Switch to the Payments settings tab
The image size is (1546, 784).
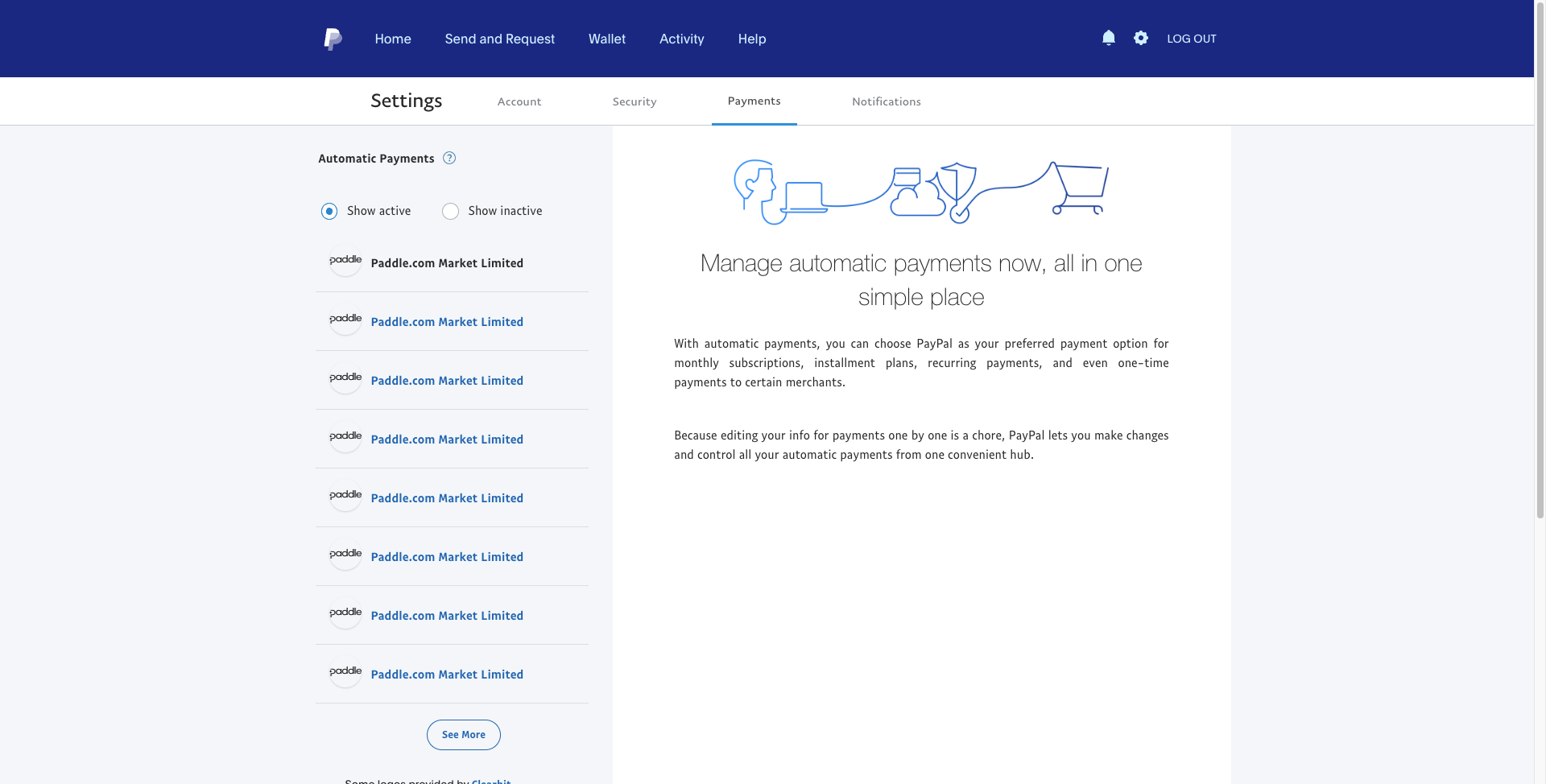(754, 101)
